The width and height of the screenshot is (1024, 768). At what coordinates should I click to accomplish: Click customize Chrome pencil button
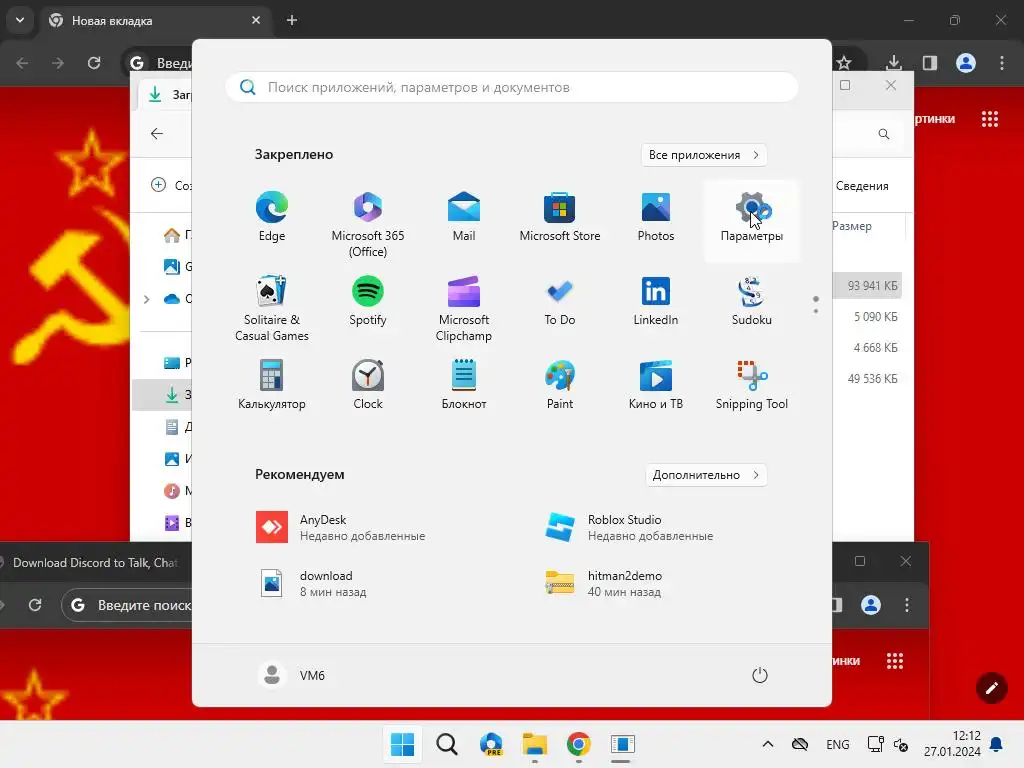[991, 688]
